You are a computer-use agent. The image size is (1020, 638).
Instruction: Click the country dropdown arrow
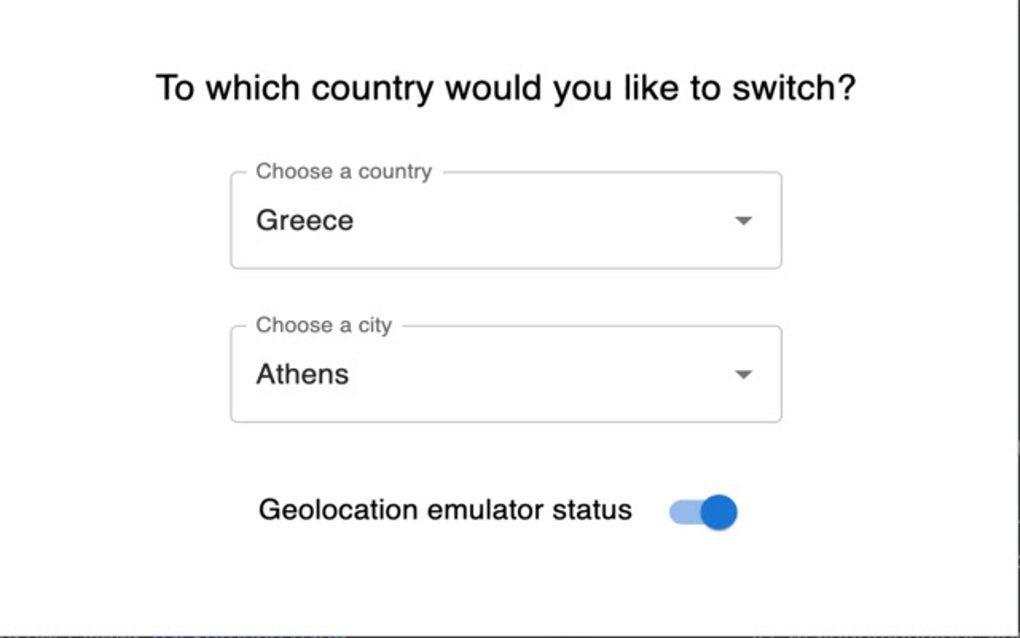742,221
